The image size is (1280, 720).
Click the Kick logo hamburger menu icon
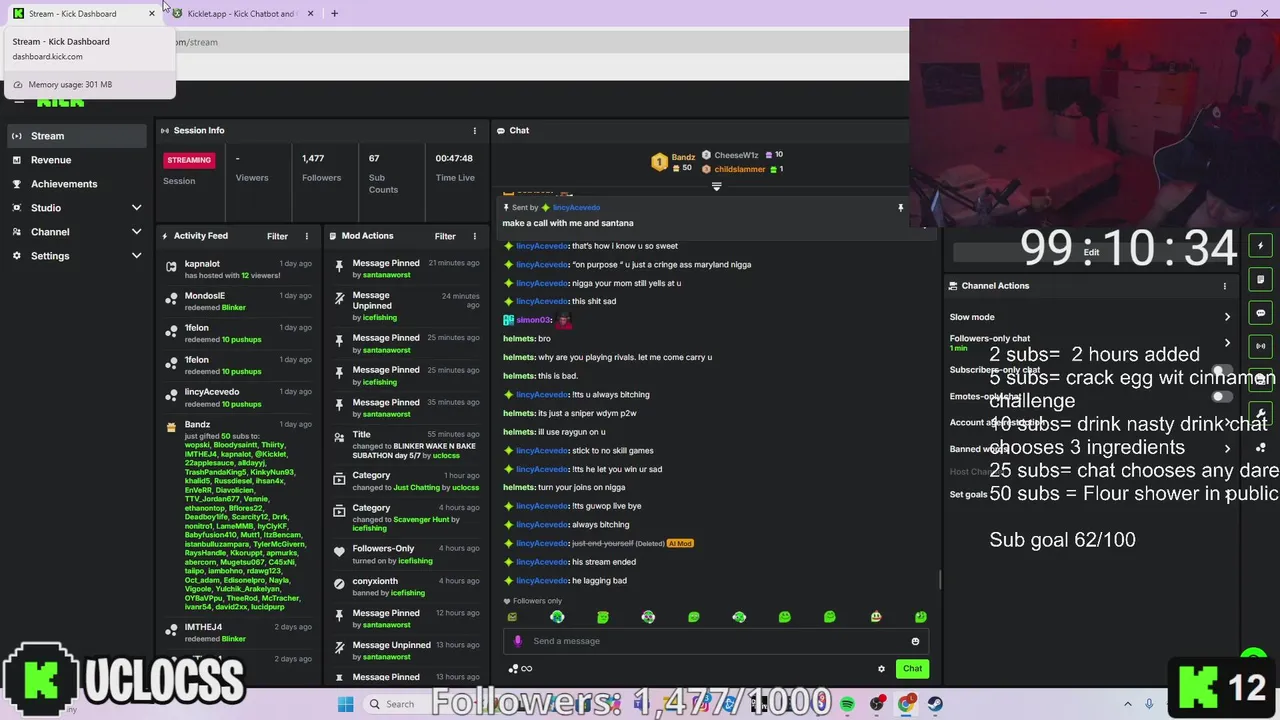19,101
